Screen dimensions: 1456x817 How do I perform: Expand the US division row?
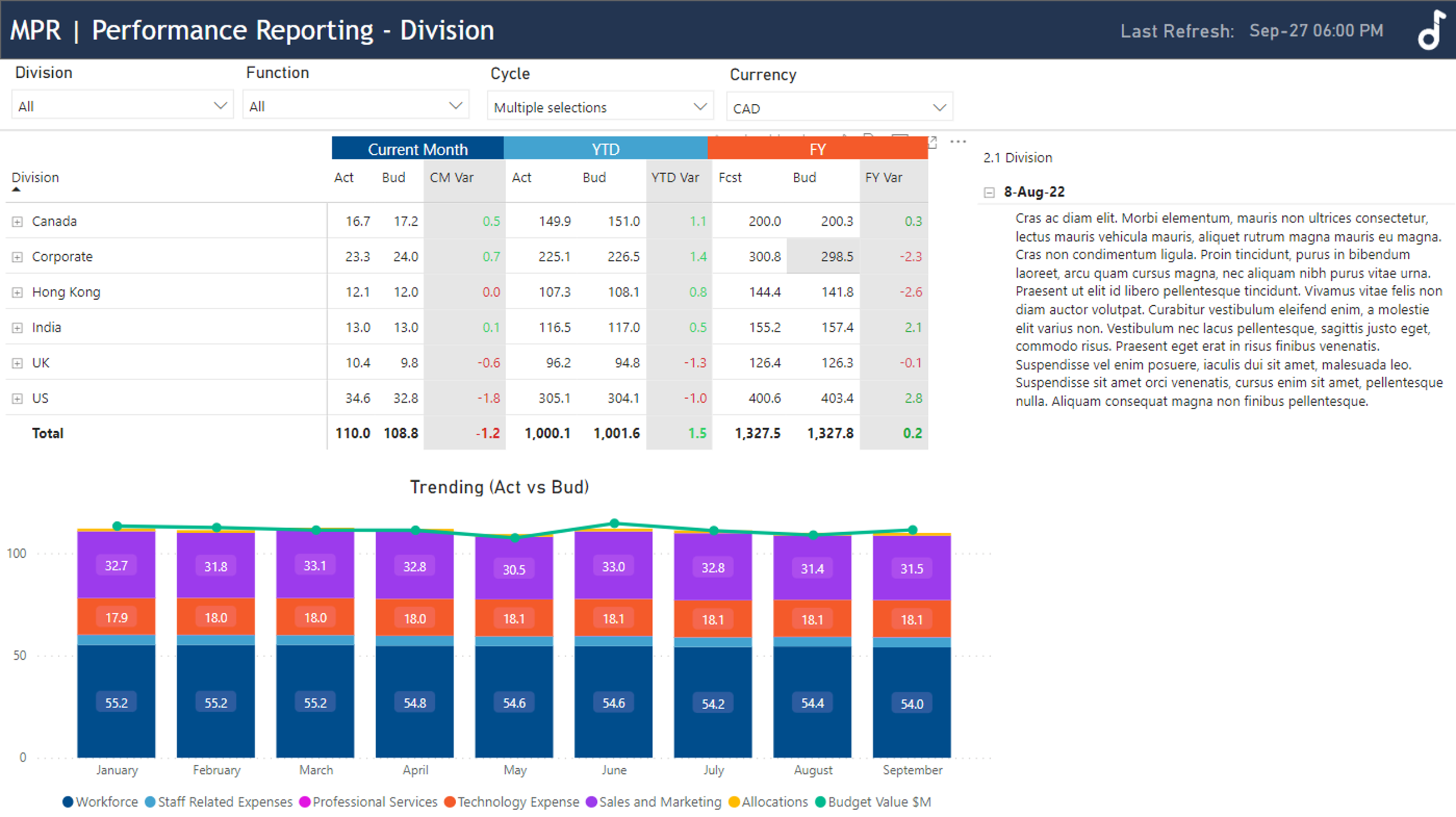pyautogui.click(x=18, y=399)
